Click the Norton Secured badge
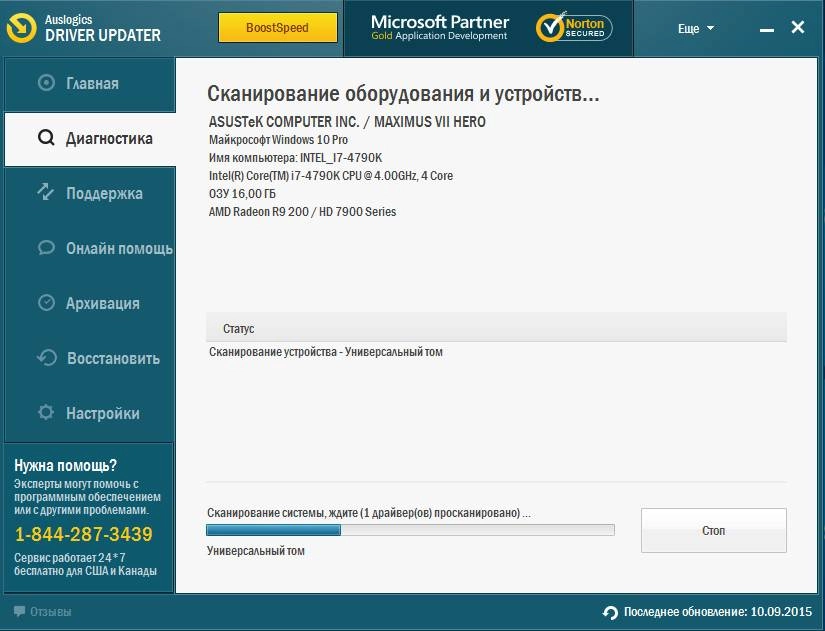 click(x=574, y=27)
